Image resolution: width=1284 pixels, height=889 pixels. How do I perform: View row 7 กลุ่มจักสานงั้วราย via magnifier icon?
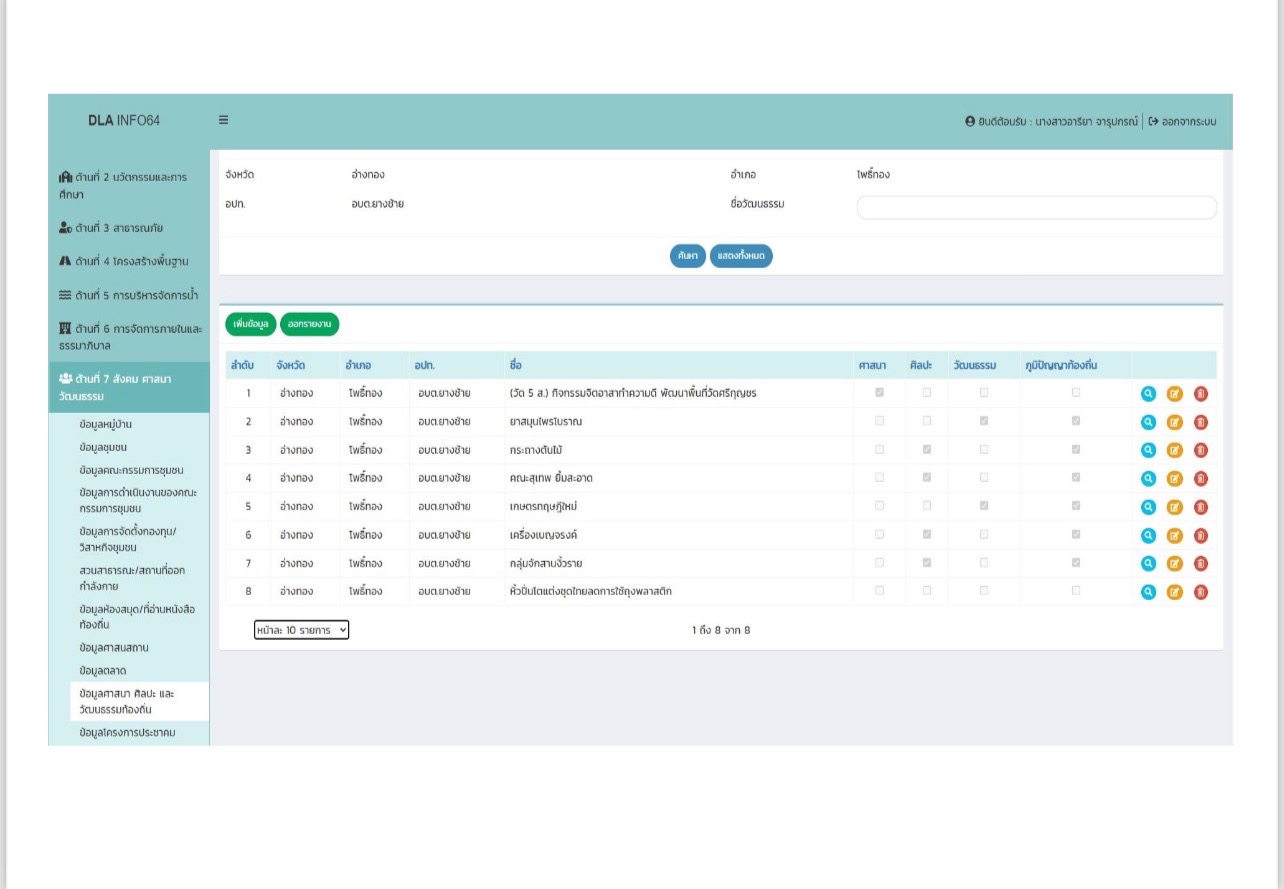click(1148, 563)
